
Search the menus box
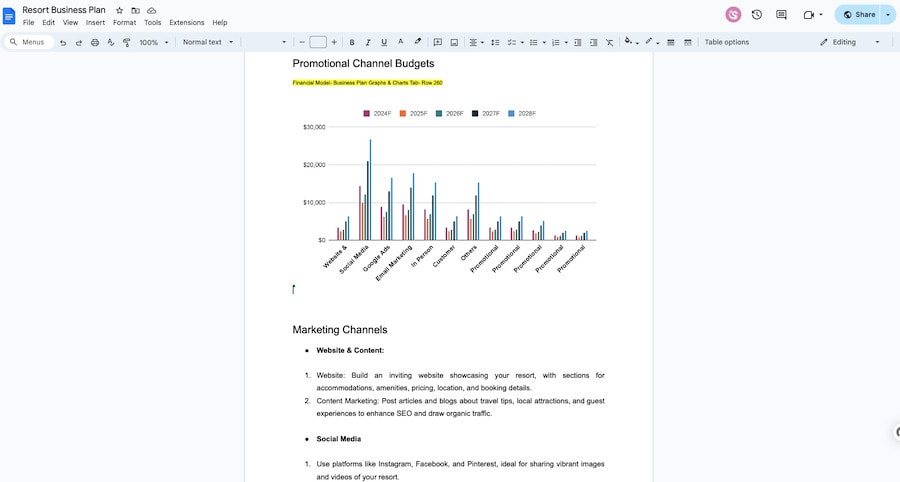coord(29,42)
